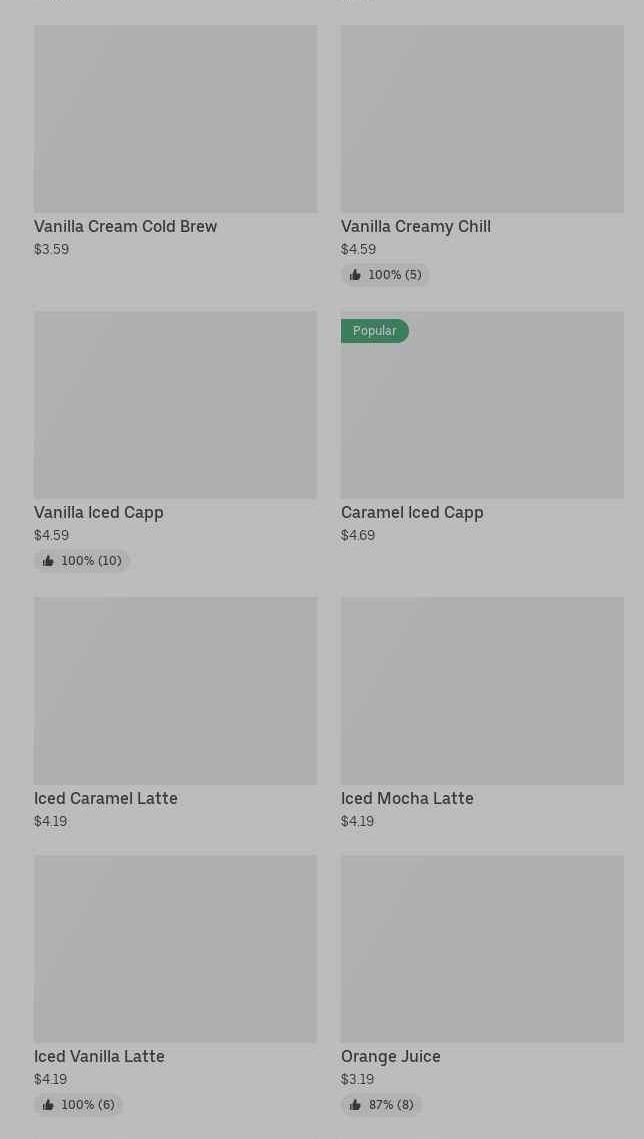Screen dimensions: 644x1139
Task: Open the Orange Juice product image
Action: click(x=482, y=949)
